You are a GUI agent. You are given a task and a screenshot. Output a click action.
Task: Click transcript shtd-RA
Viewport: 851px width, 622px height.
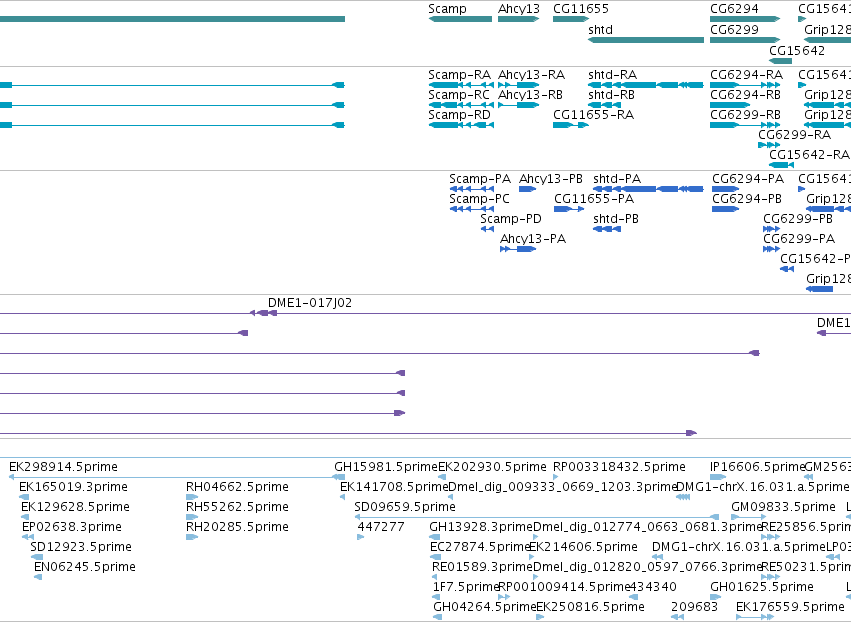click(x=646, y=85)
